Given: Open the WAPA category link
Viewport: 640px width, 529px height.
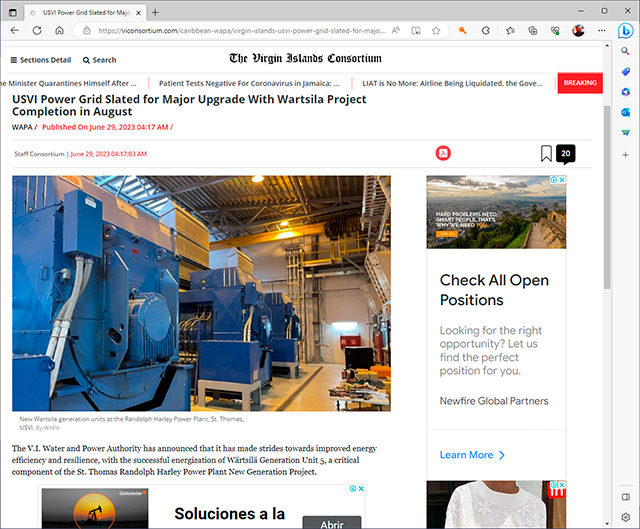Looking at the screenshot, I should coord(22,127).
